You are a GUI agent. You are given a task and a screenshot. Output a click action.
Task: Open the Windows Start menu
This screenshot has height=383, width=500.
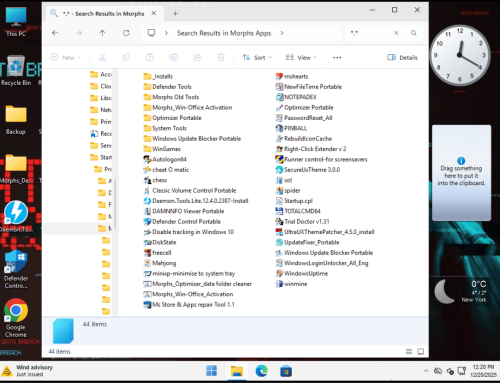point(211,371)
